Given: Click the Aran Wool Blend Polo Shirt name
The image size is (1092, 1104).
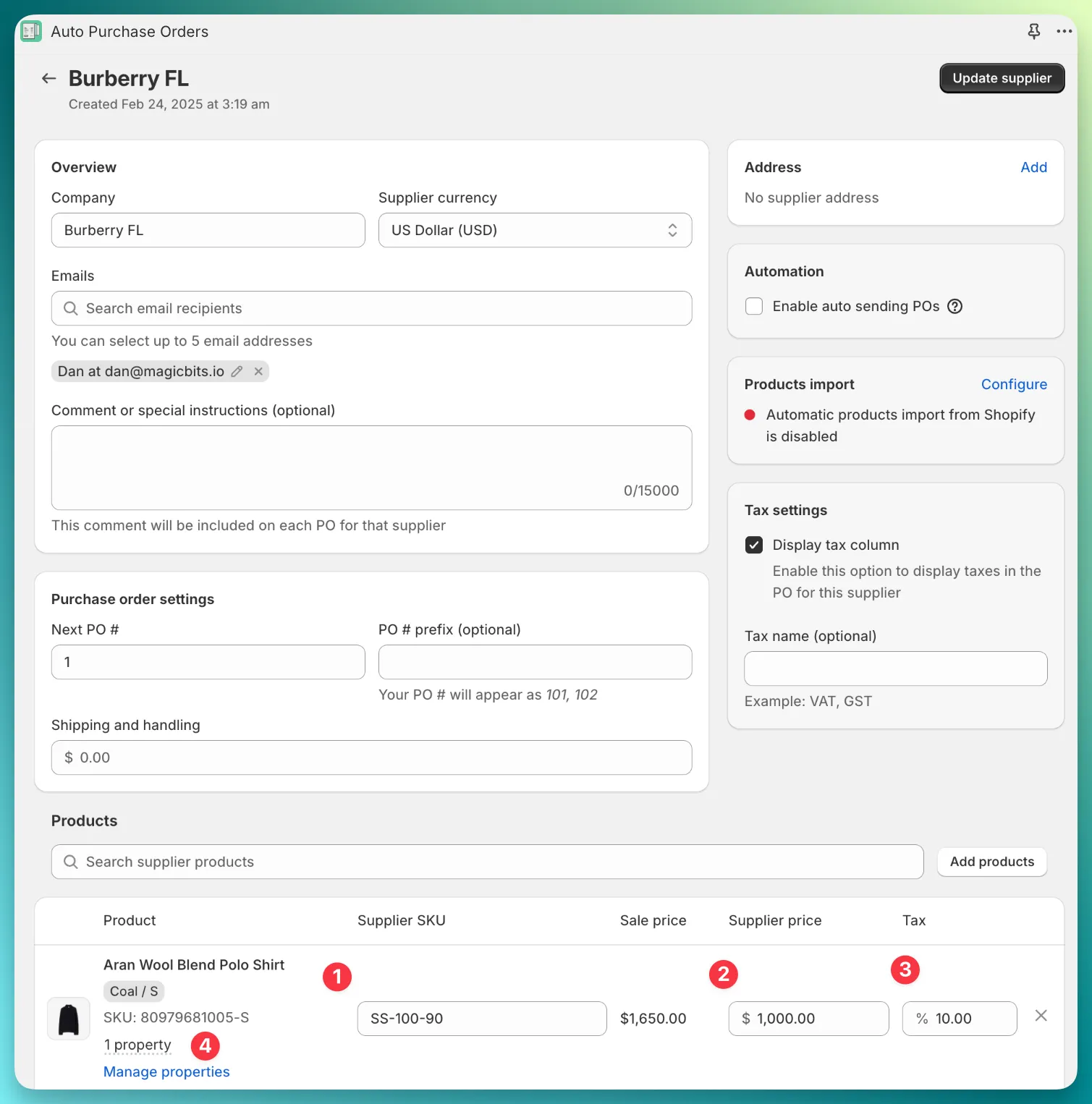Looking at the screenshot, I should (x=194, y=965).
